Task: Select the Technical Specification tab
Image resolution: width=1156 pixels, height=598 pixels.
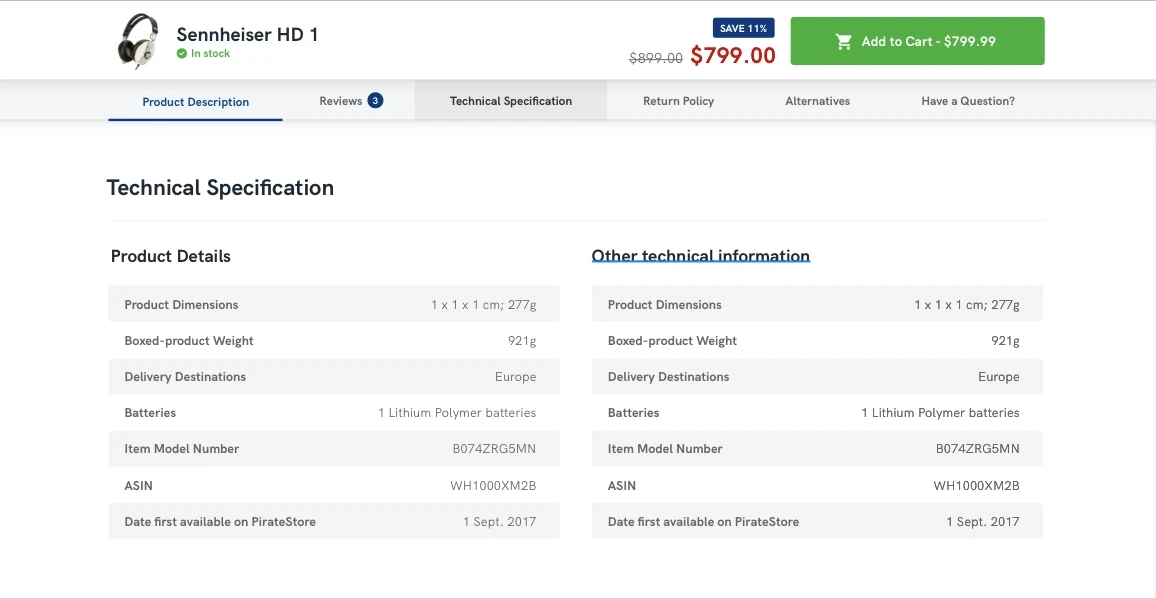Action: click(x=511, y=101)
